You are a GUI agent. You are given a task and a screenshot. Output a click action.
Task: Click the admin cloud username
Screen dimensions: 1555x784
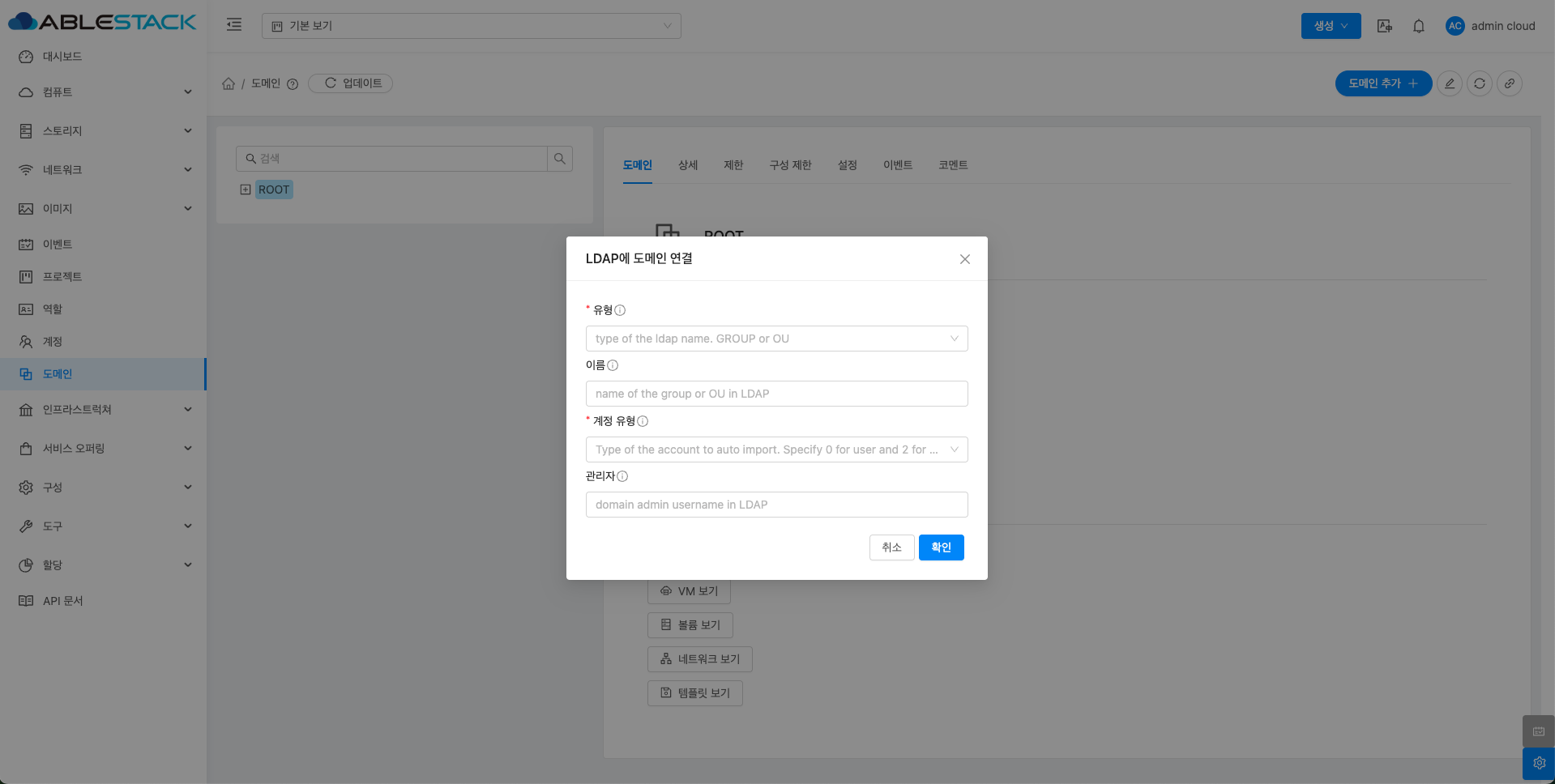(x=1503, y=26)
